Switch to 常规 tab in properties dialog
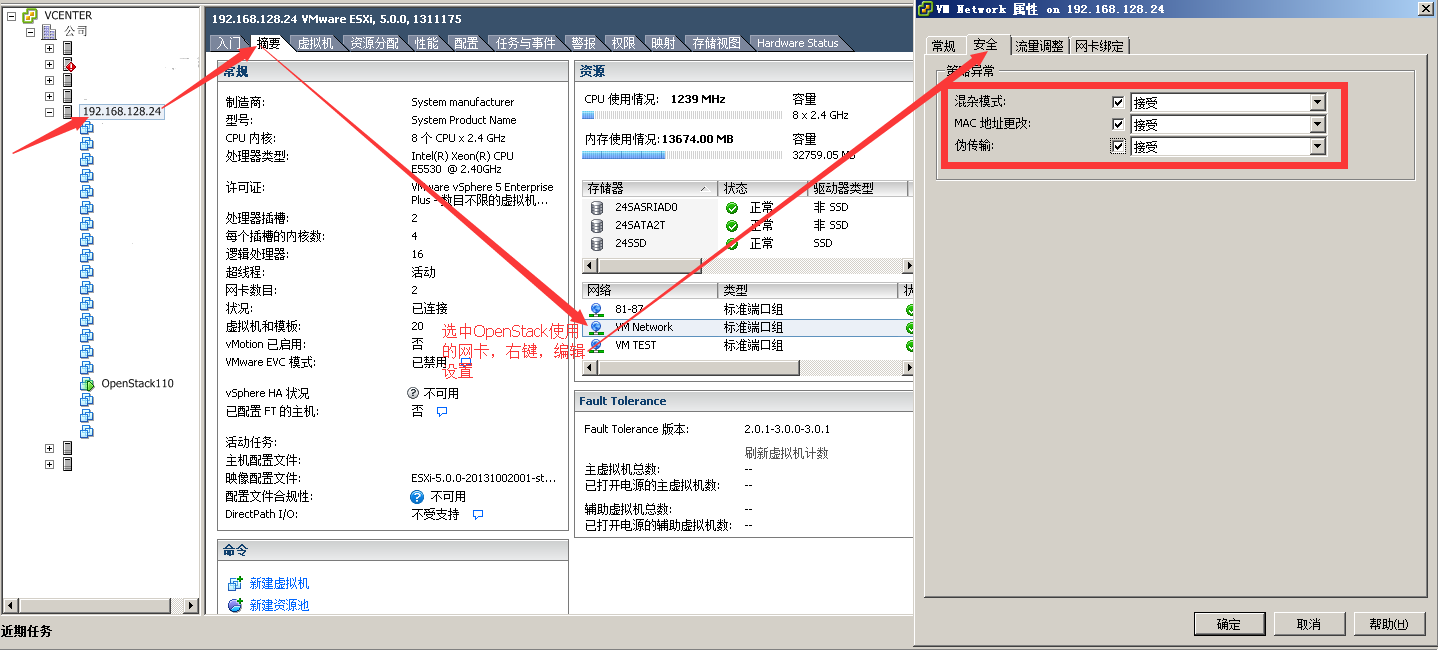The image size is (1438, 650). pos(944,47)
